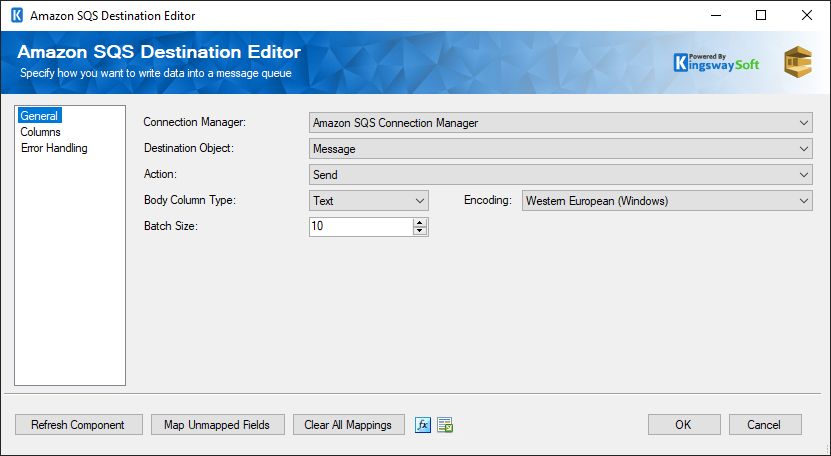Decrease Batch Size with down arrow
Viewport: 831px width, 456px height.
[420, 231]
